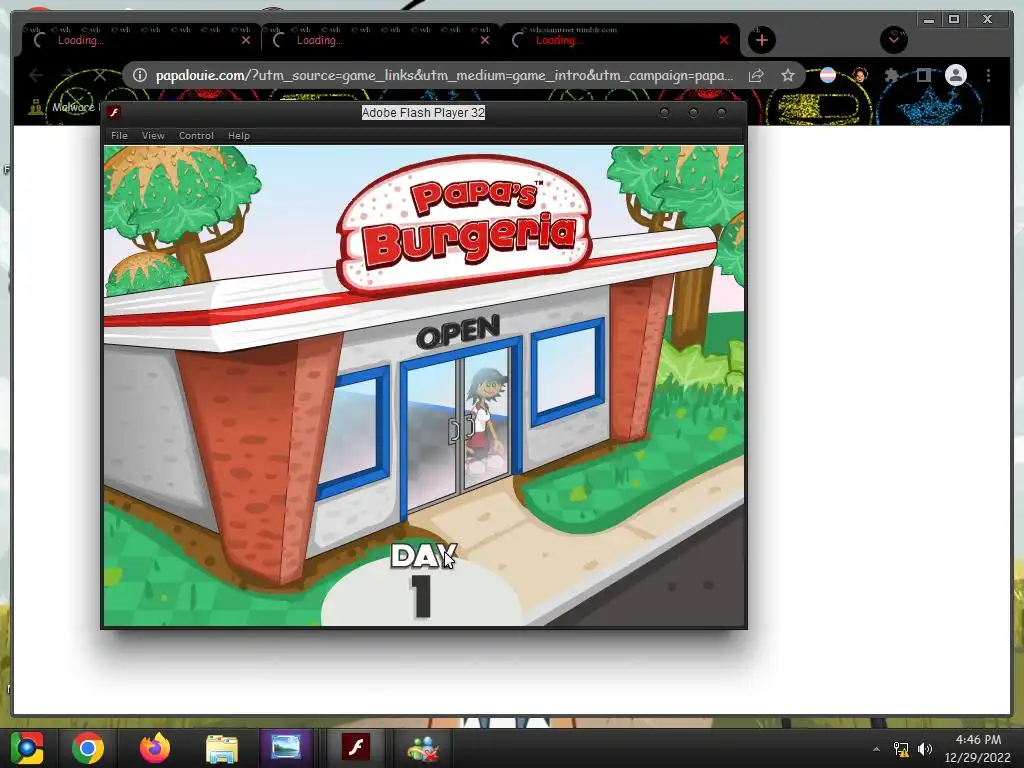View site information icon in address bar
Image resolution: width=1024 pixels, height=768 pixels.
click(140, 75)
